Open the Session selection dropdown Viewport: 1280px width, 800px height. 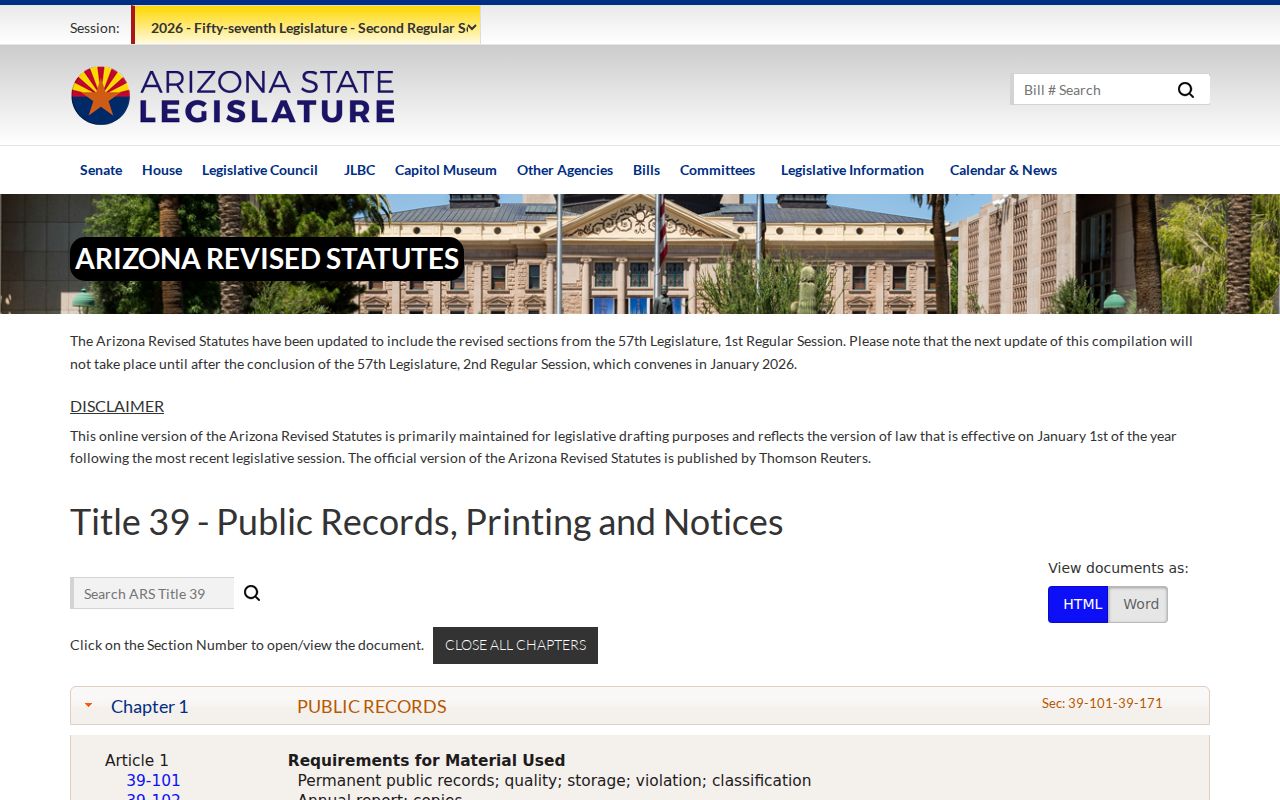pyautogui.click(x=306, y=27)
